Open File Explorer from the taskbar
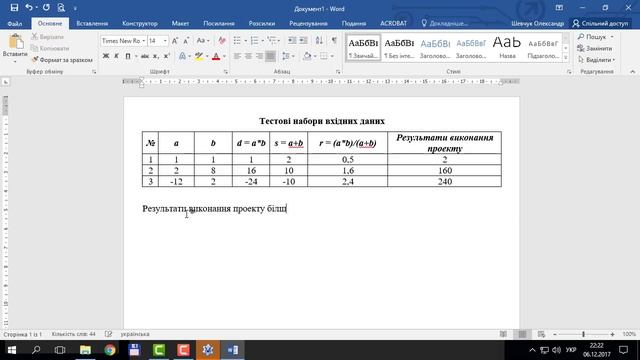 (85, 350)
